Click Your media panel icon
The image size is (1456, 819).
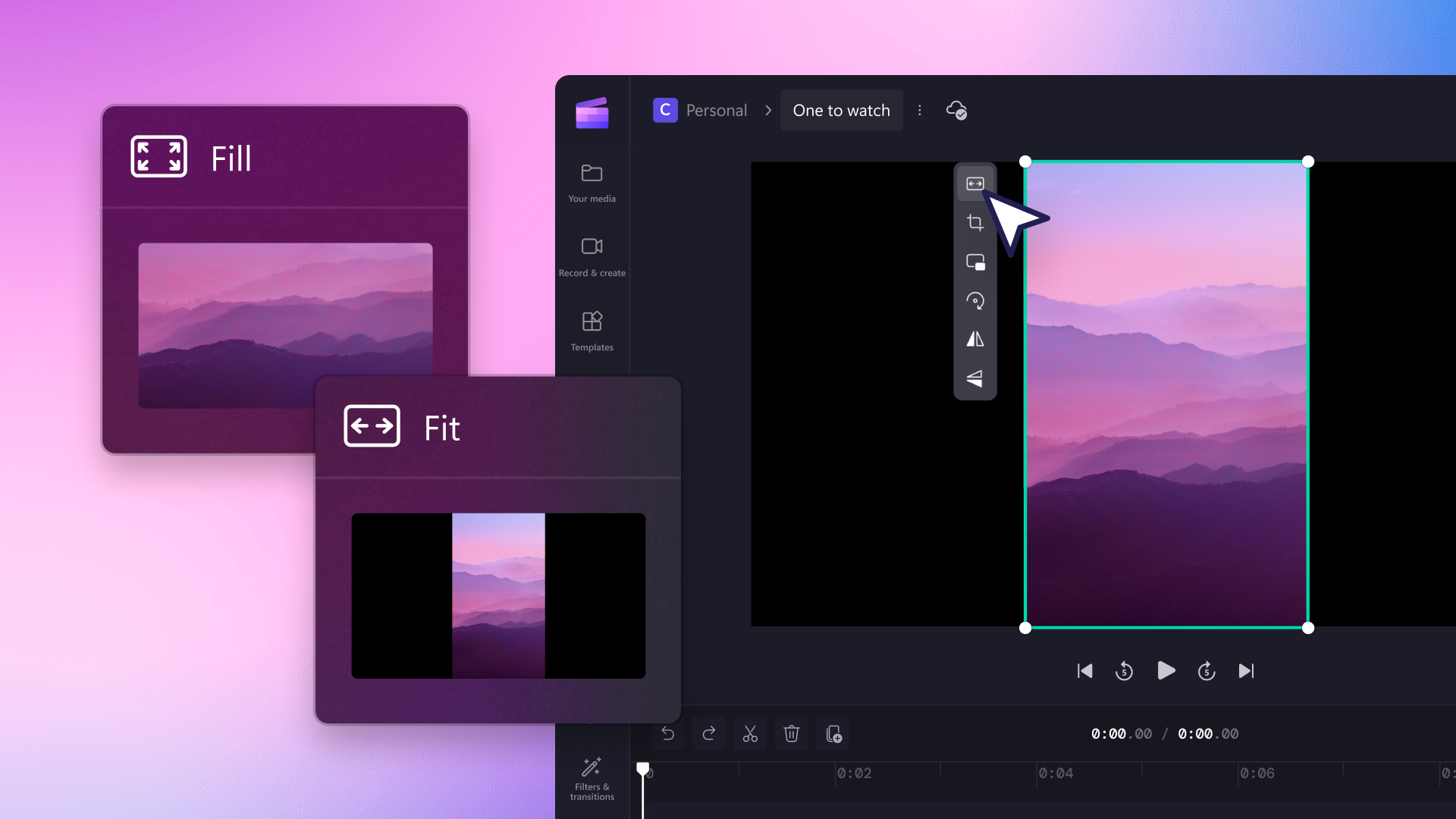591,173
